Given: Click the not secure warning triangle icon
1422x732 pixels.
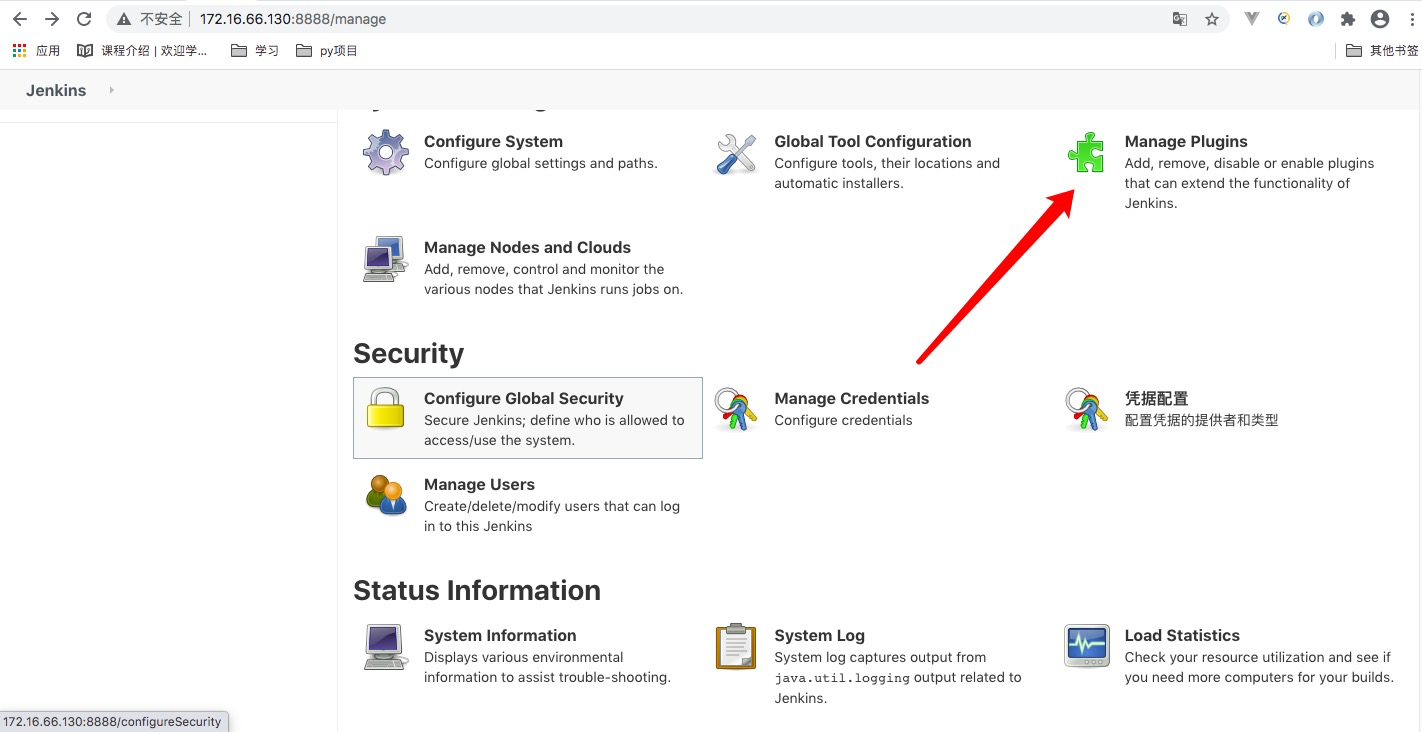Looking at the screenshot, I should point(124,19).
